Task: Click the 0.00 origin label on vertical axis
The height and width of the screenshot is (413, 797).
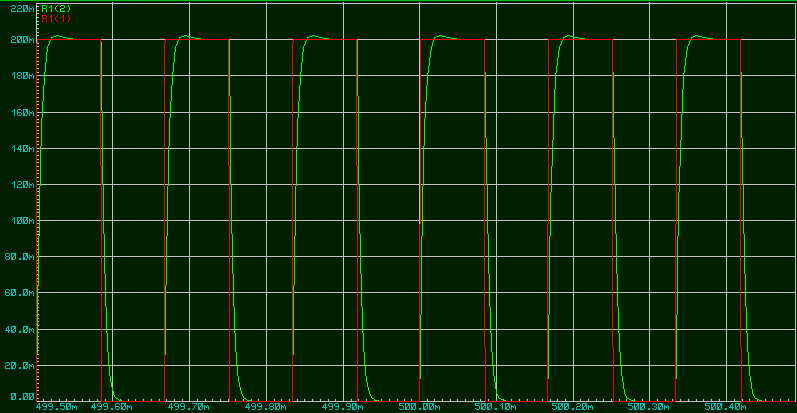Action: coord(20,397)
